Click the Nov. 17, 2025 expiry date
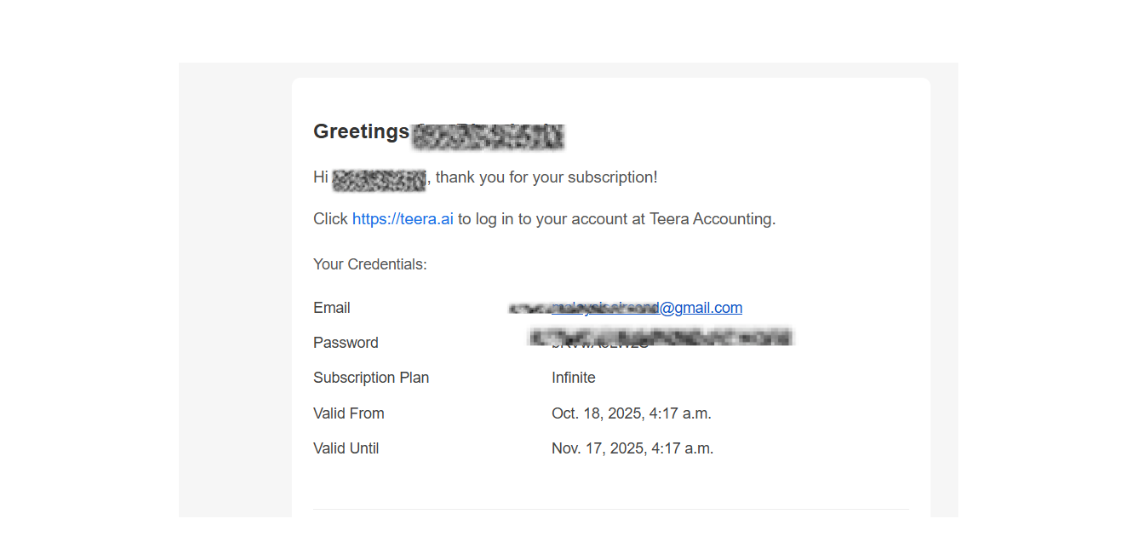This screenshot has height=557, width=1124. (632, 449)
